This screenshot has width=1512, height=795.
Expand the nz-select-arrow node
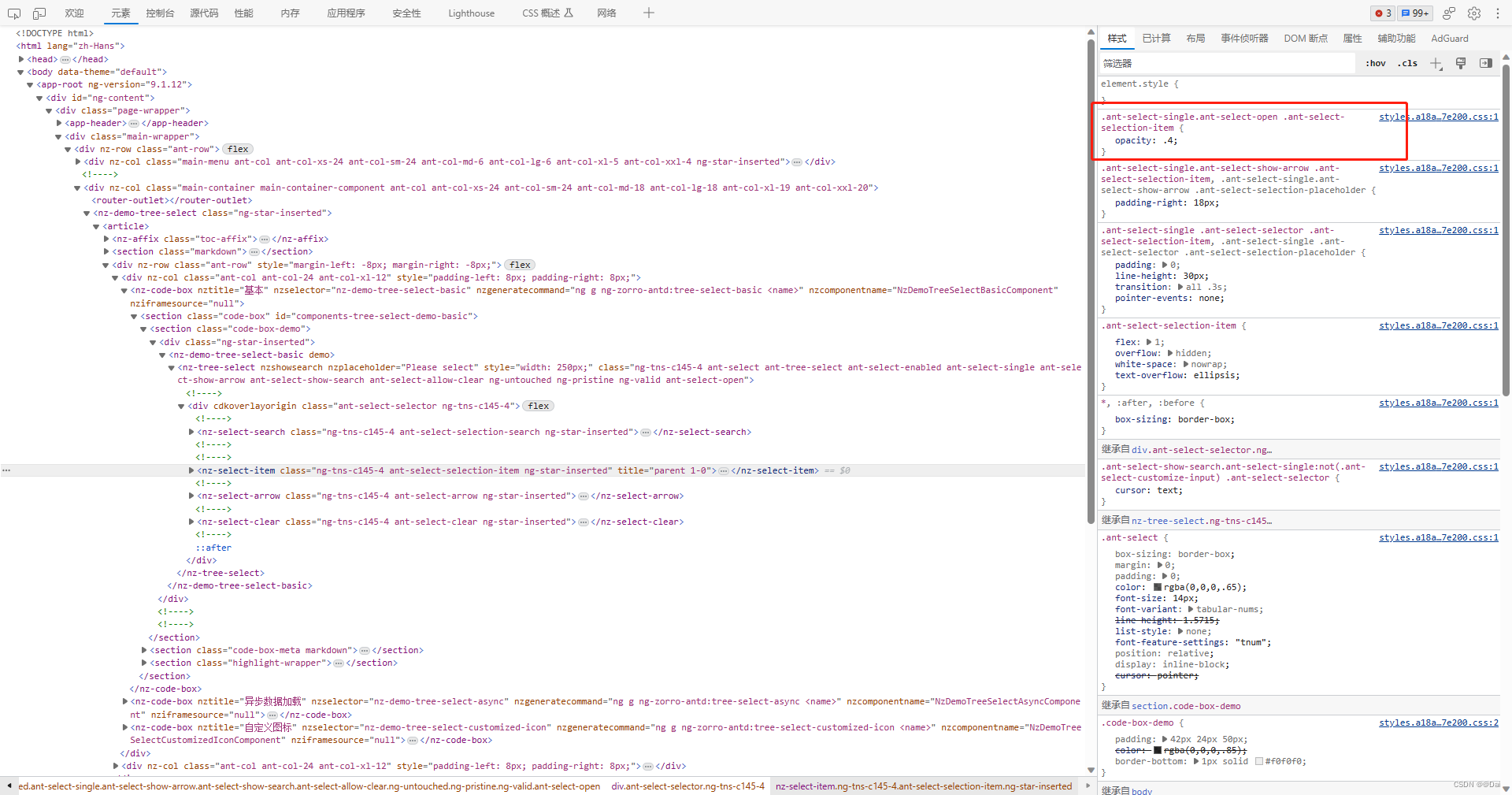(x=191, y=496)
